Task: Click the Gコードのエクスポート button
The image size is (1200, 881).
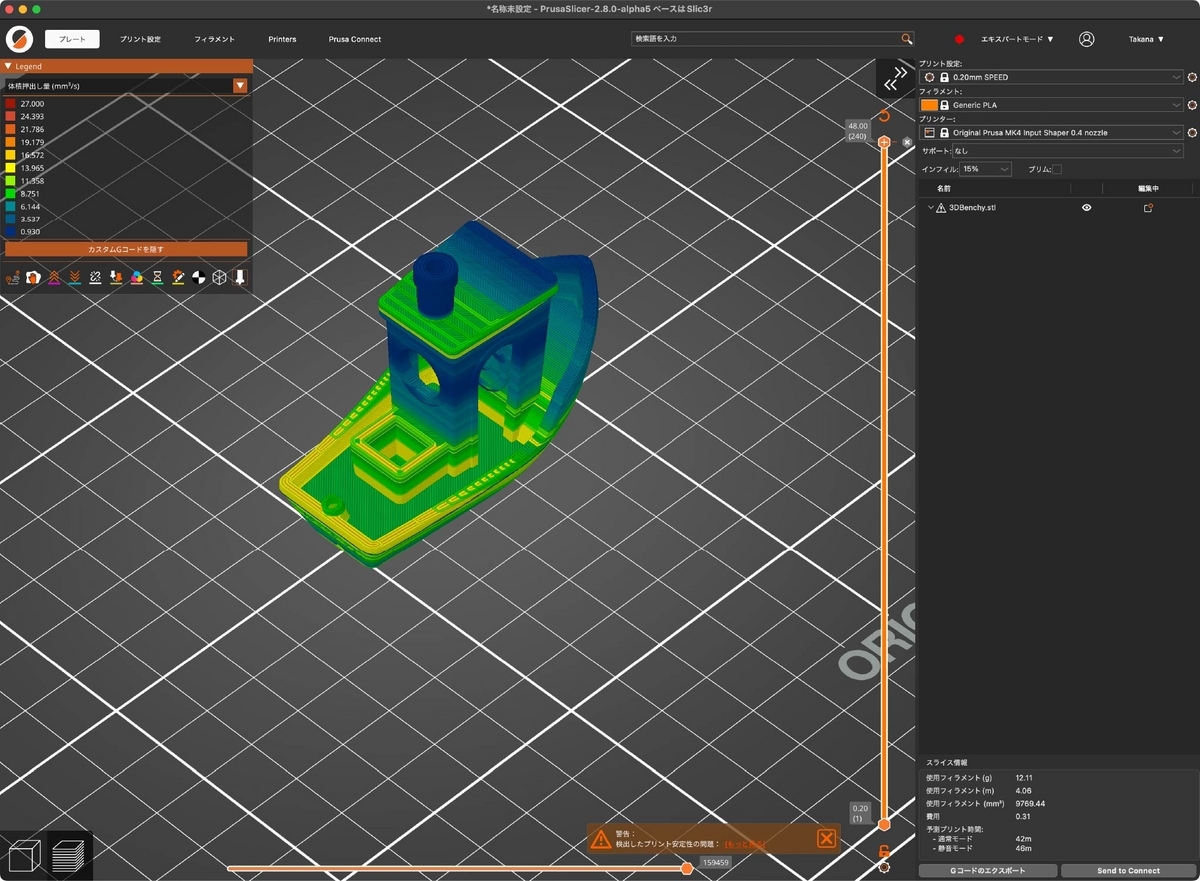Action: click(x=987, y=870)
